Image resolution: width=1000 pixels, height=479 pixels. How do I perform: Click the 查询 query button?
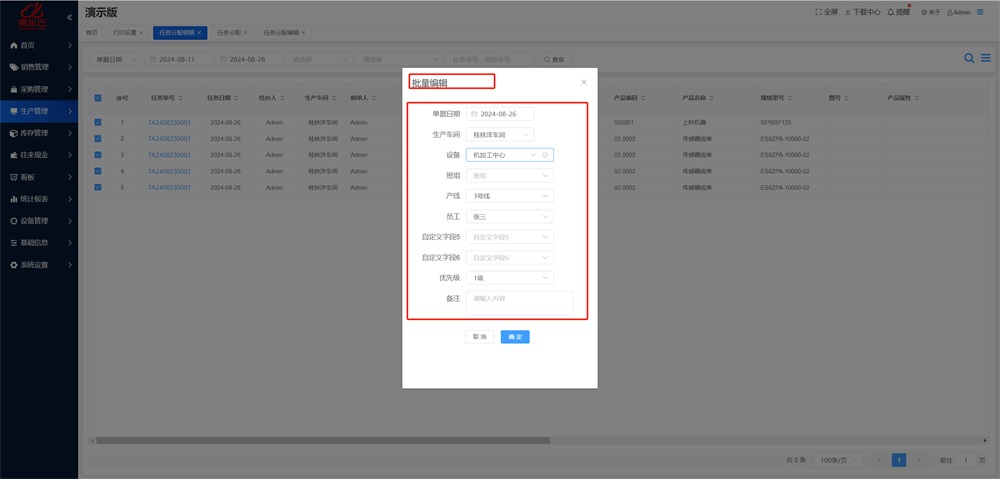pos(554,59)
